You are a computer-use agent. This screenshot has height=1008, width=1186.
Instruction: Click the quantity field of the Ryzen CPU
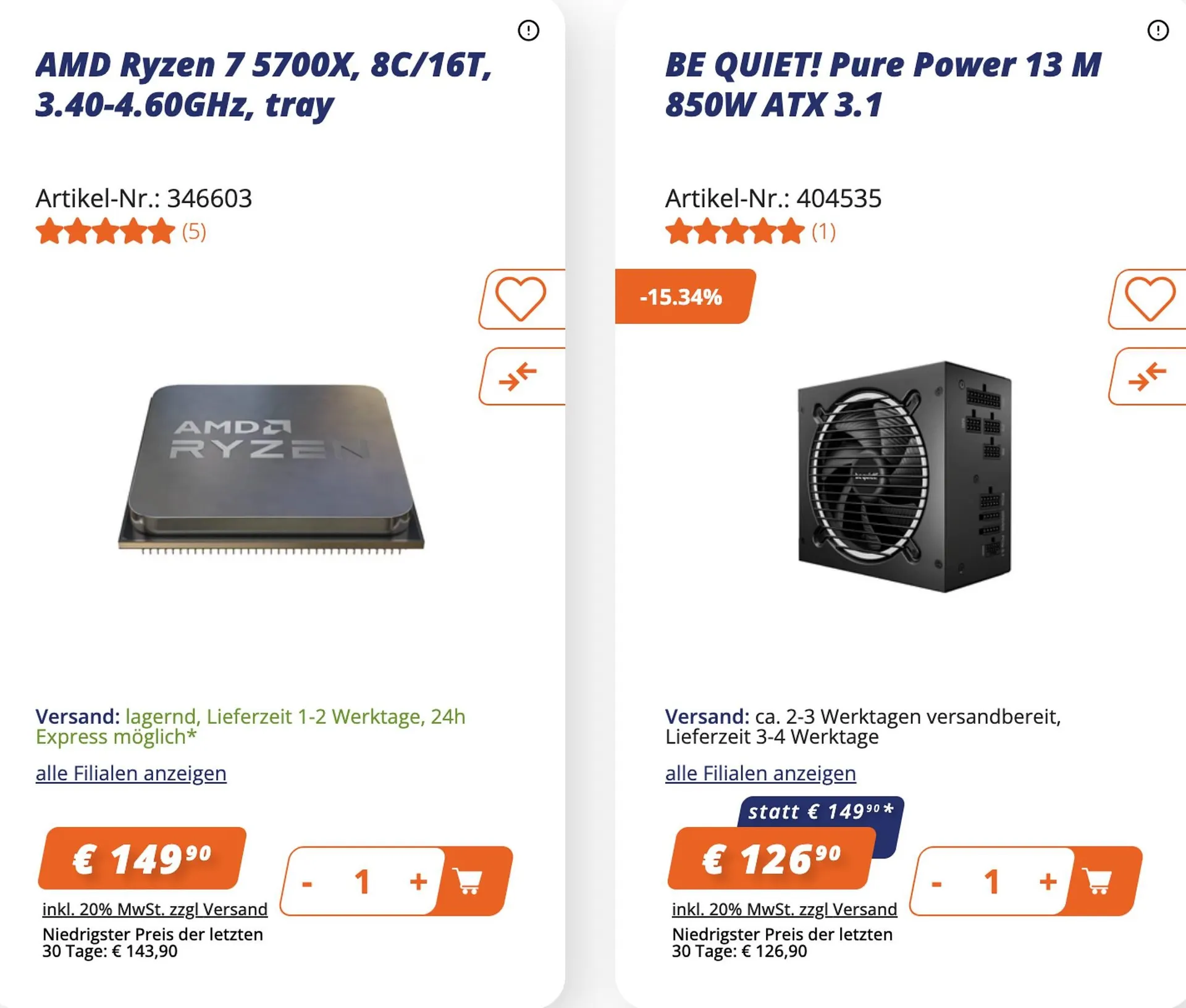[362, 881]
